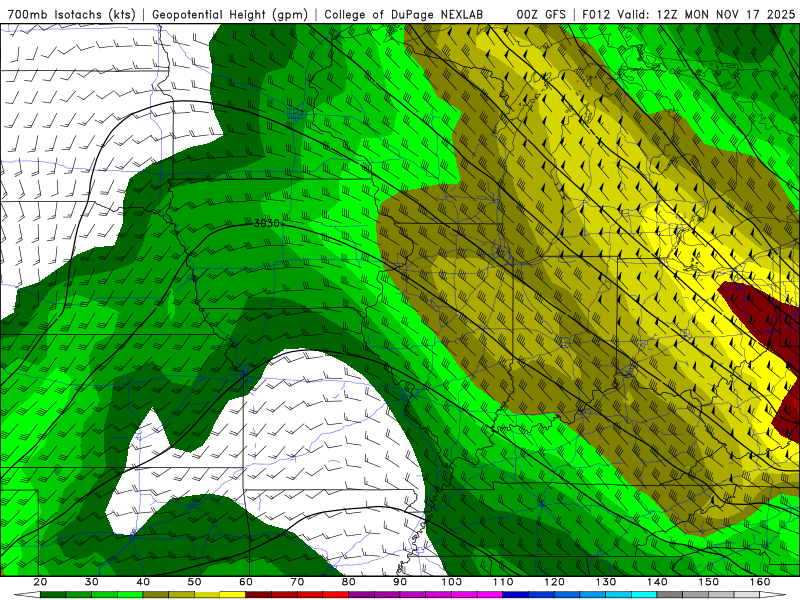The height and width of the screenshot is (600, 800).
Task: Click the '3030' height contour label
Action: point(266,223)
